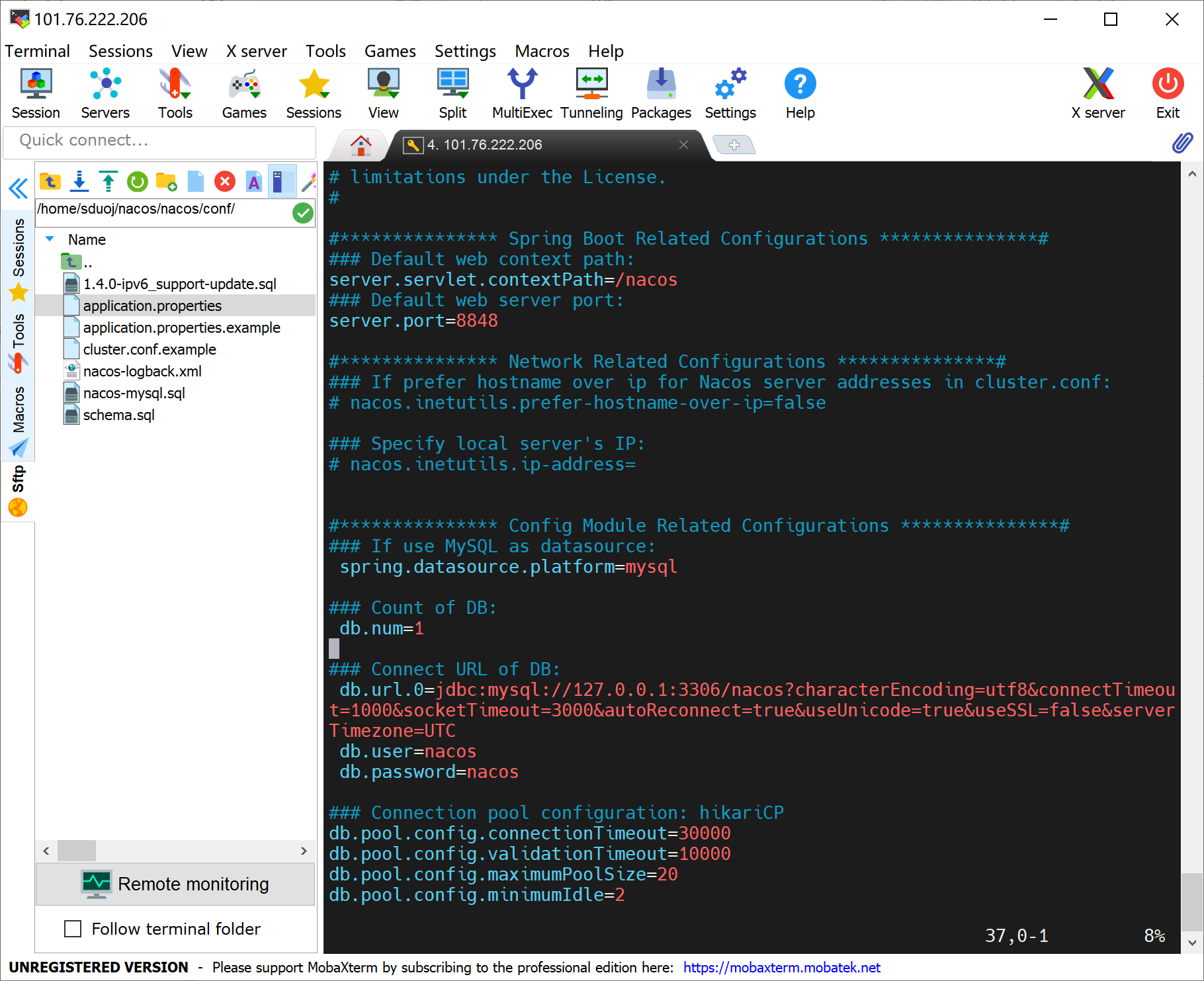Go to parent directory in SFTP browser
This screenshot has width=1204, height=981.
(x=50, y=181)
